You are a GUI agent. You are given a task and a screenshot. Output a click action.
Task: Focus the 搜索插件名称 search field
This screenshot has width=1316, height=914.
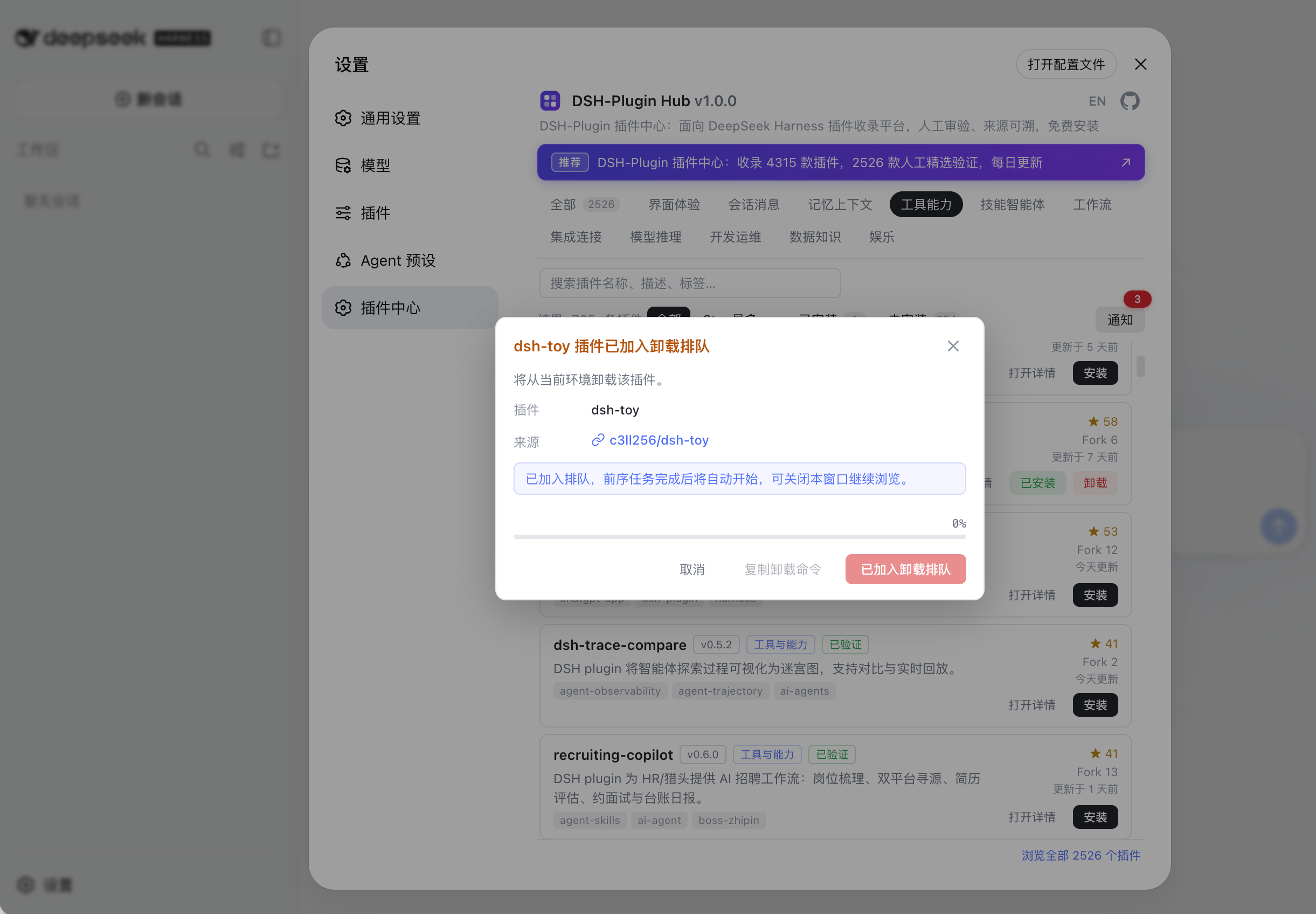point(690,283)
